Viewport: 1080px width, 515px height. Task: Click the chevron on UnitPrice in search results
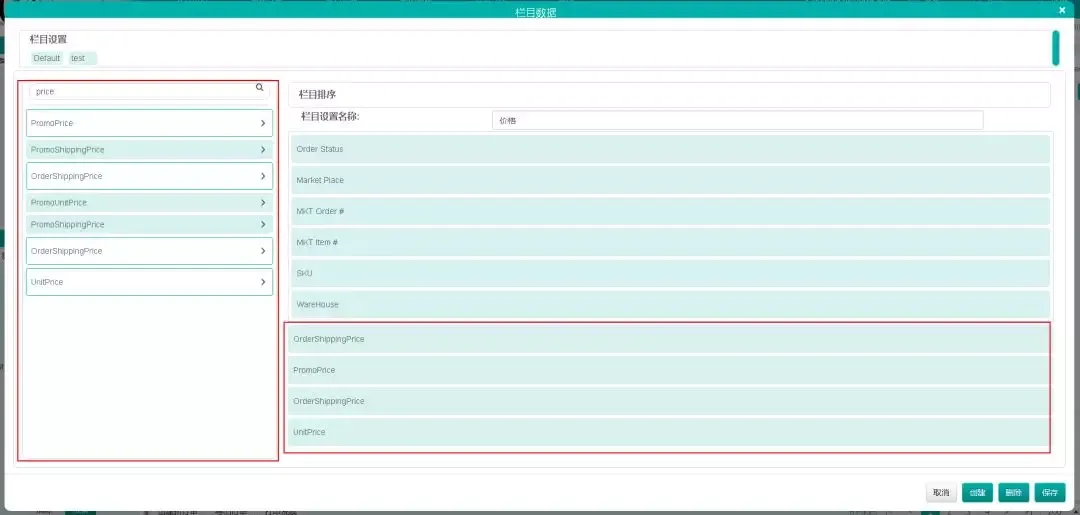(x=263, y=282)
